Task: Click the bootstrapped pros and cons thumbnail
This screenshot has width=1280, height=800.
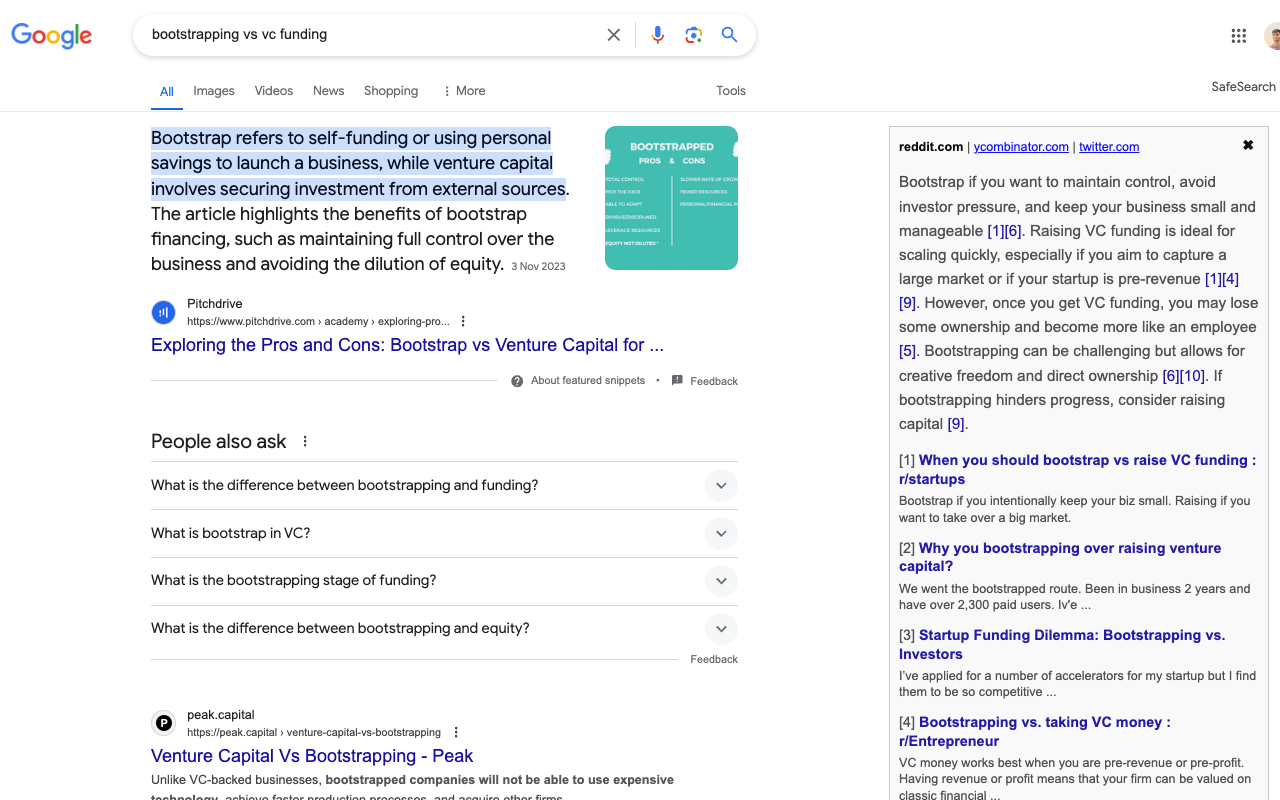Action: click(671, 197)
